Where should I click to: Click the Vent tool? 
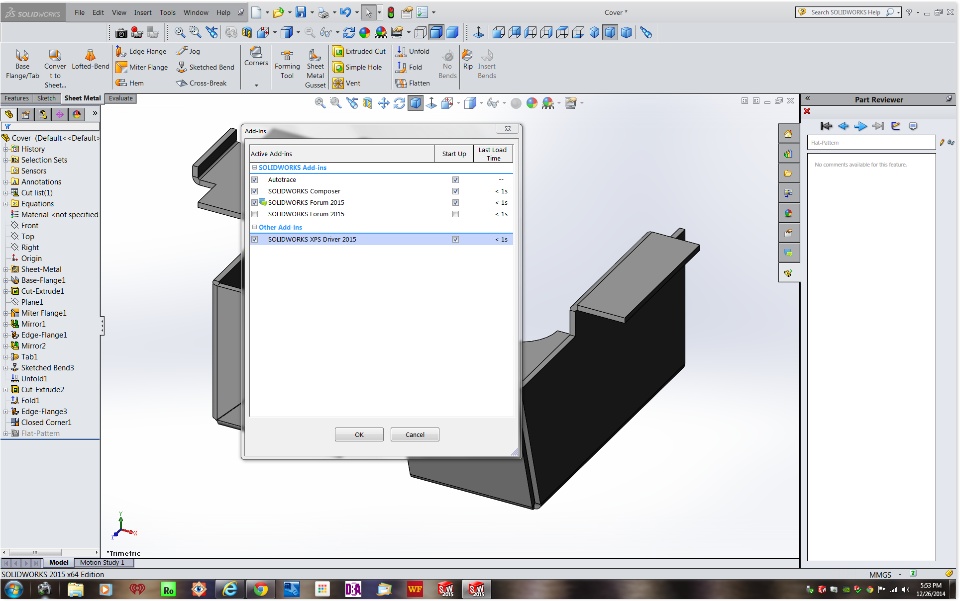[x=347, y=83]
